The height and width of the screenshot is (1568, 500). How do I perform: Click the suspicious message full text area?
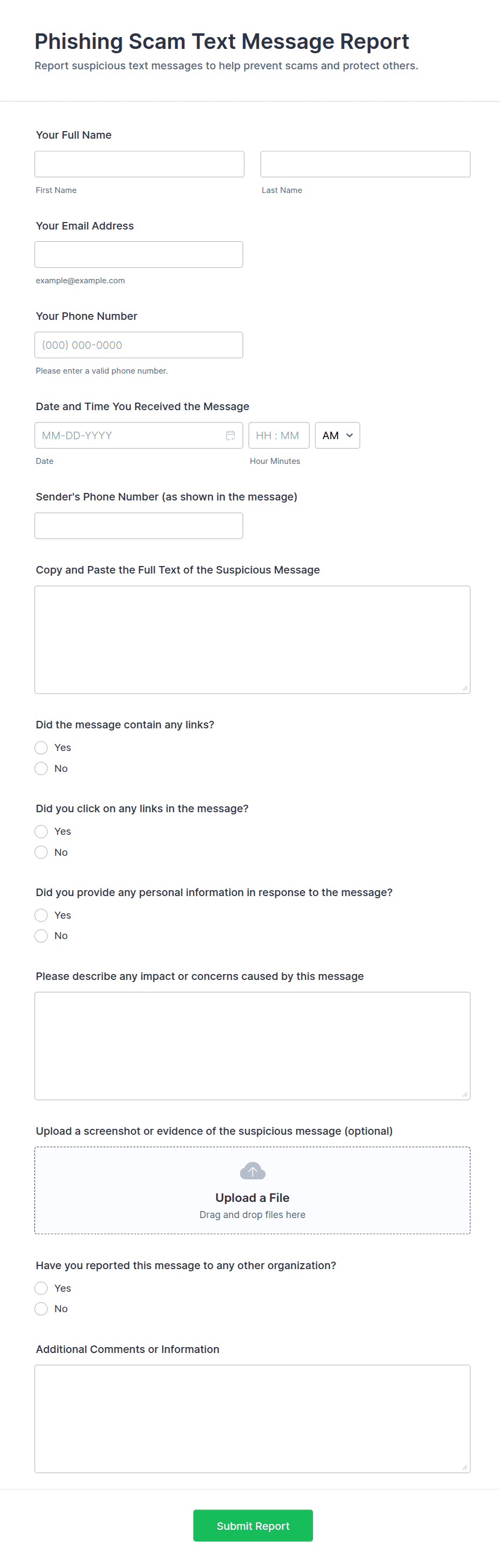252,640
